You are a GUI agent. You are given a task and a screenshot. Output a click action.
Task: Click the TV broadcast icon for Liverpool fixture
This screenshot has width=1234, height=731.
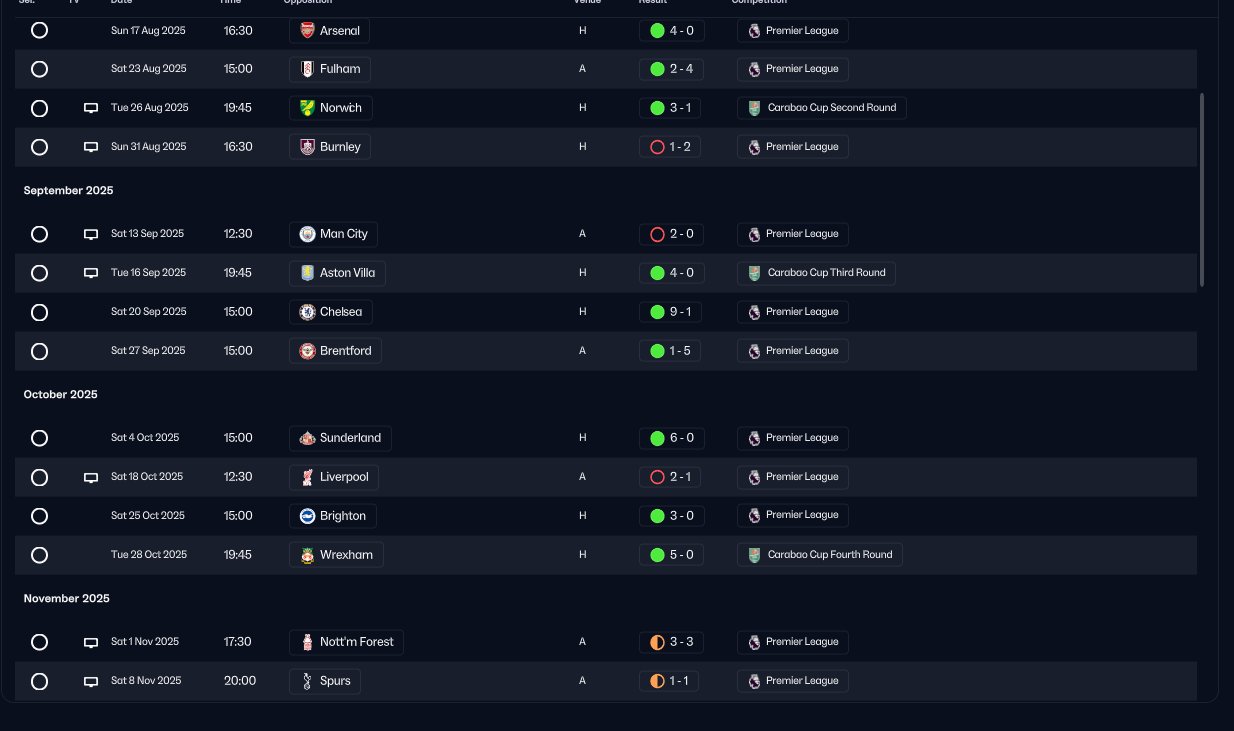pos(91,478)
